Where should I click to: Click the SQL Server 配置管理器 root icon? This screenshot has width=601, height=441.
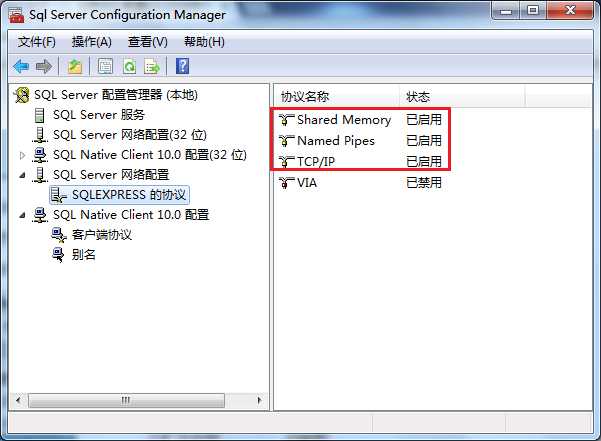tap(22, 95)
